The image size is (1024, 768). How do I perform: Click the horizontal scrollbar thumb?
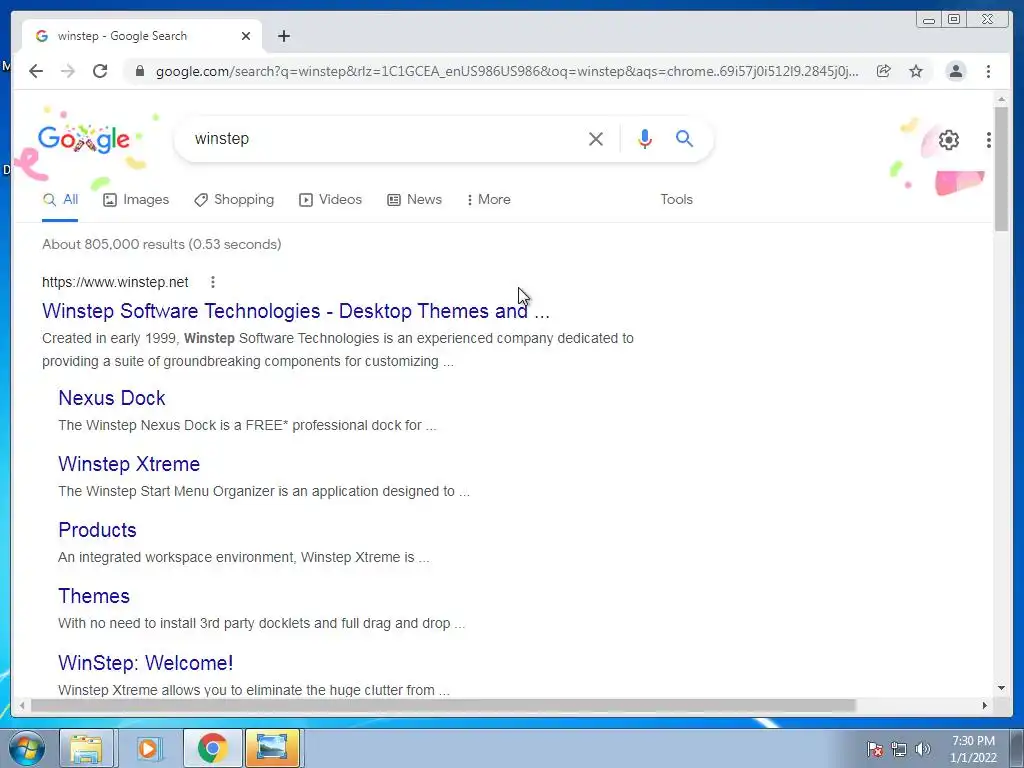[x=443, y=705]
